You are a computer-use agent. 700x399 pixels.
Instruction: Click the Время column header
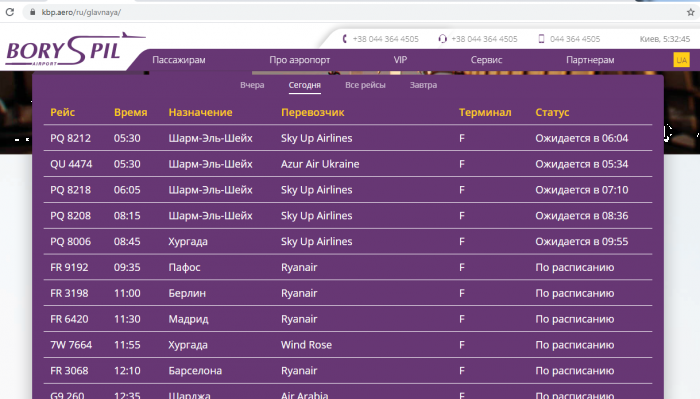(130, 112)
